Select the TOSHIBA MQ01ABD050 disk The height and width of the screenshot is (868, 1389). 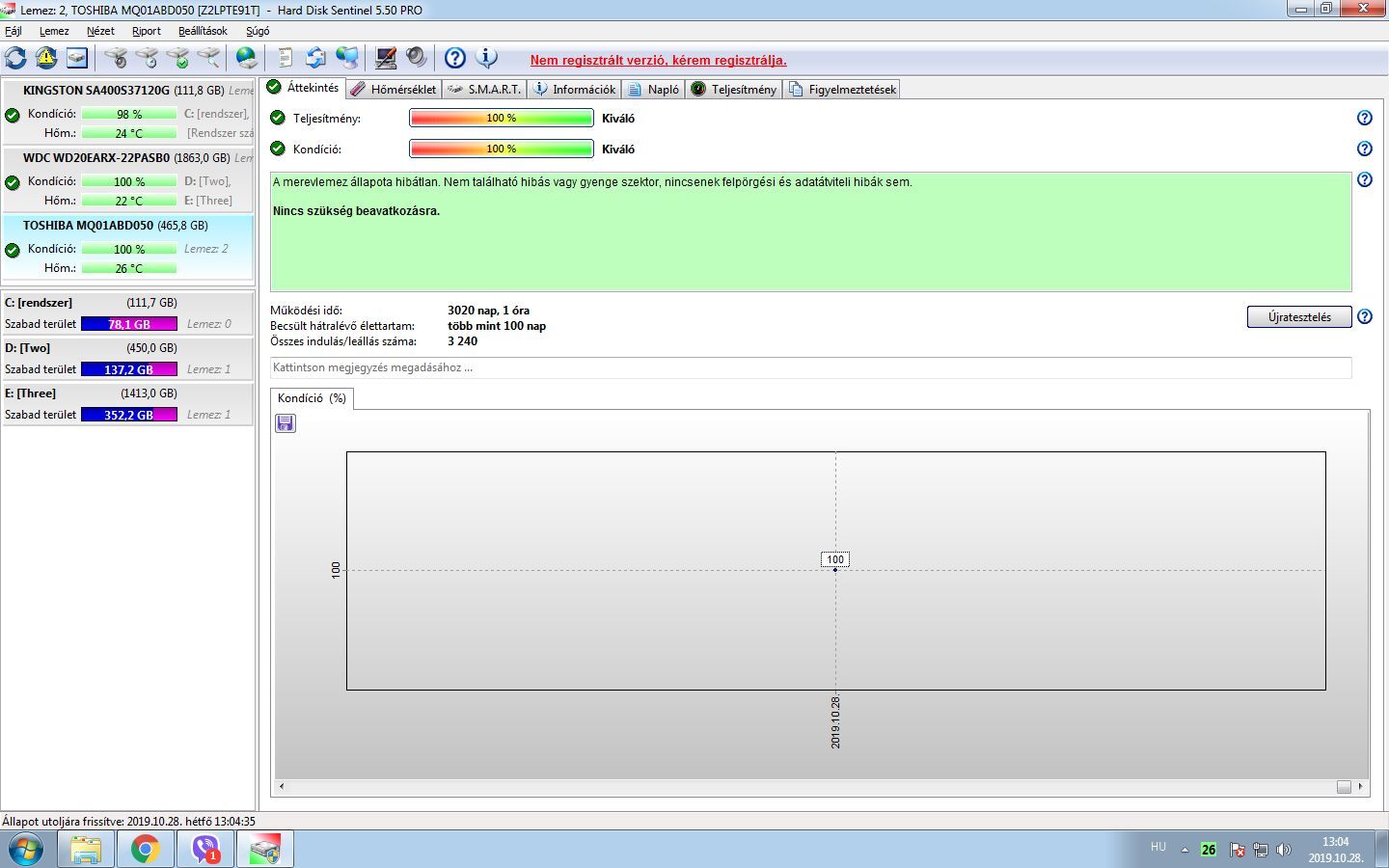pyautogui.click(x=128, y=247)
